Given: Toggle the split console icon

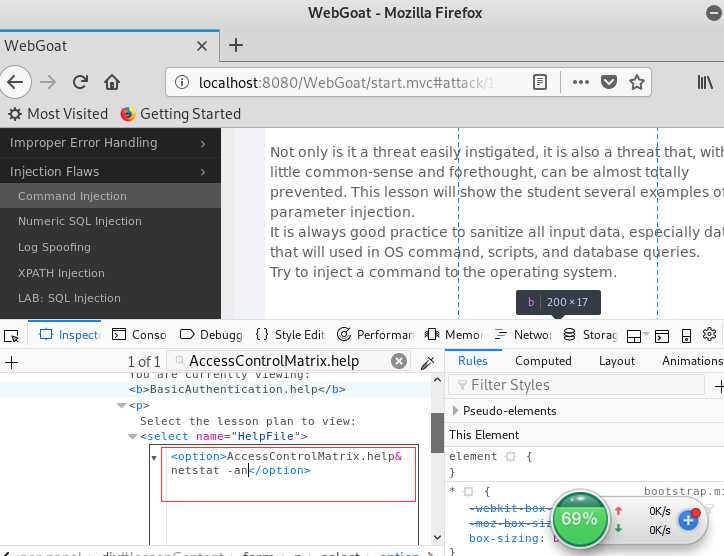Looking at the screenshot, I should coord(662,336).
